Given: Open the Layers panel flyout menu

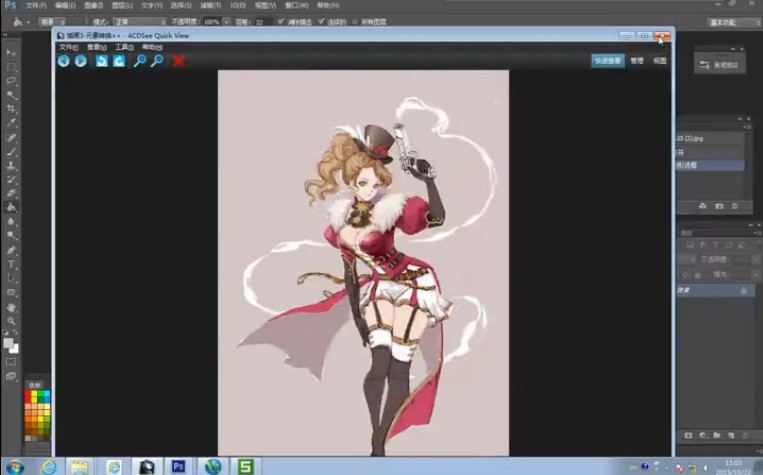Looking at the screenshot, I should (757, 233).
